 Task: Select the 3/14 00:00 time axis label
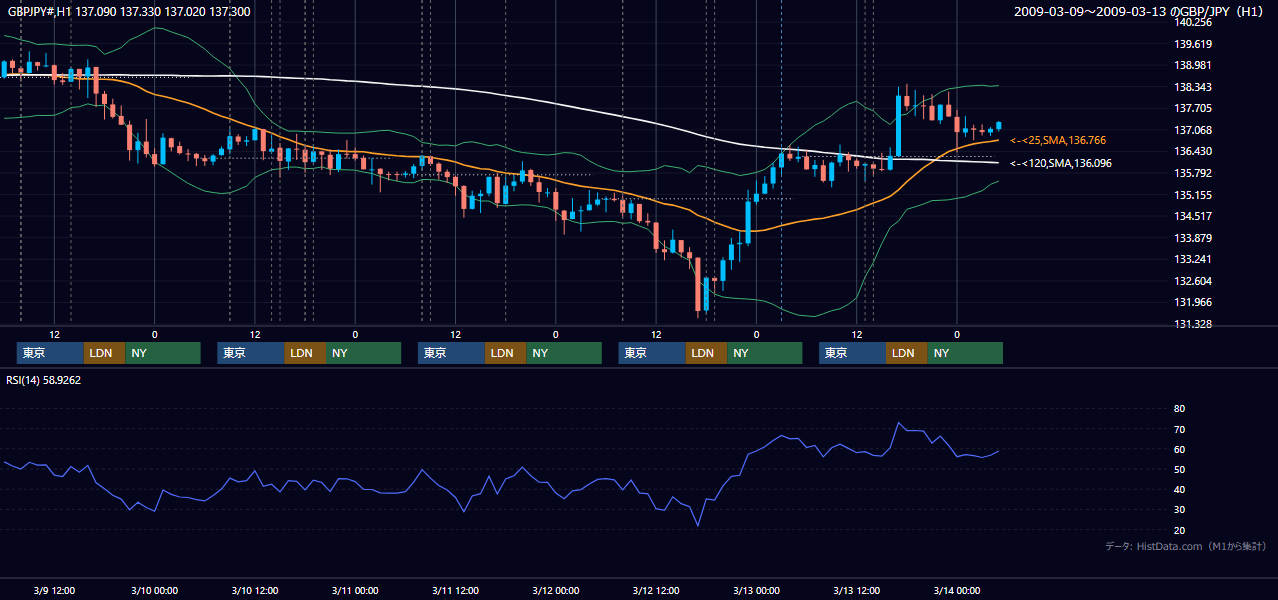coord(957,590)
